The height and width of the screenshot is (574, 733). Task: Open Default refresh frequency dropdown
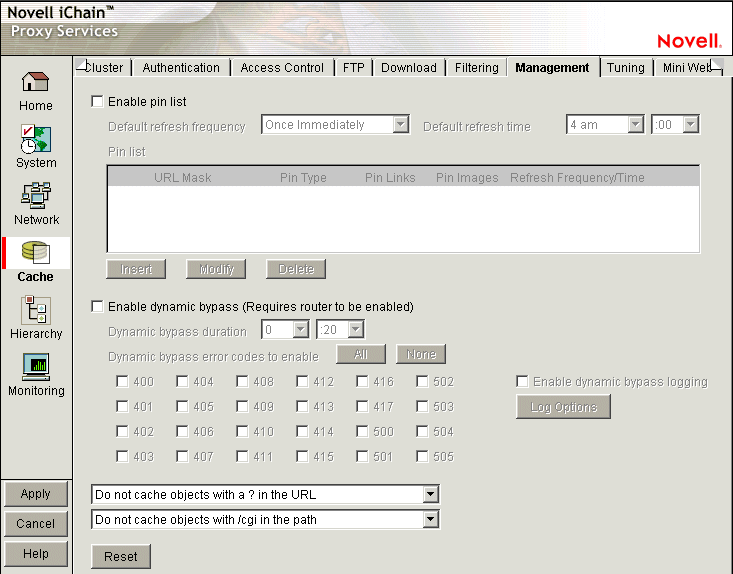click(336, 125)
